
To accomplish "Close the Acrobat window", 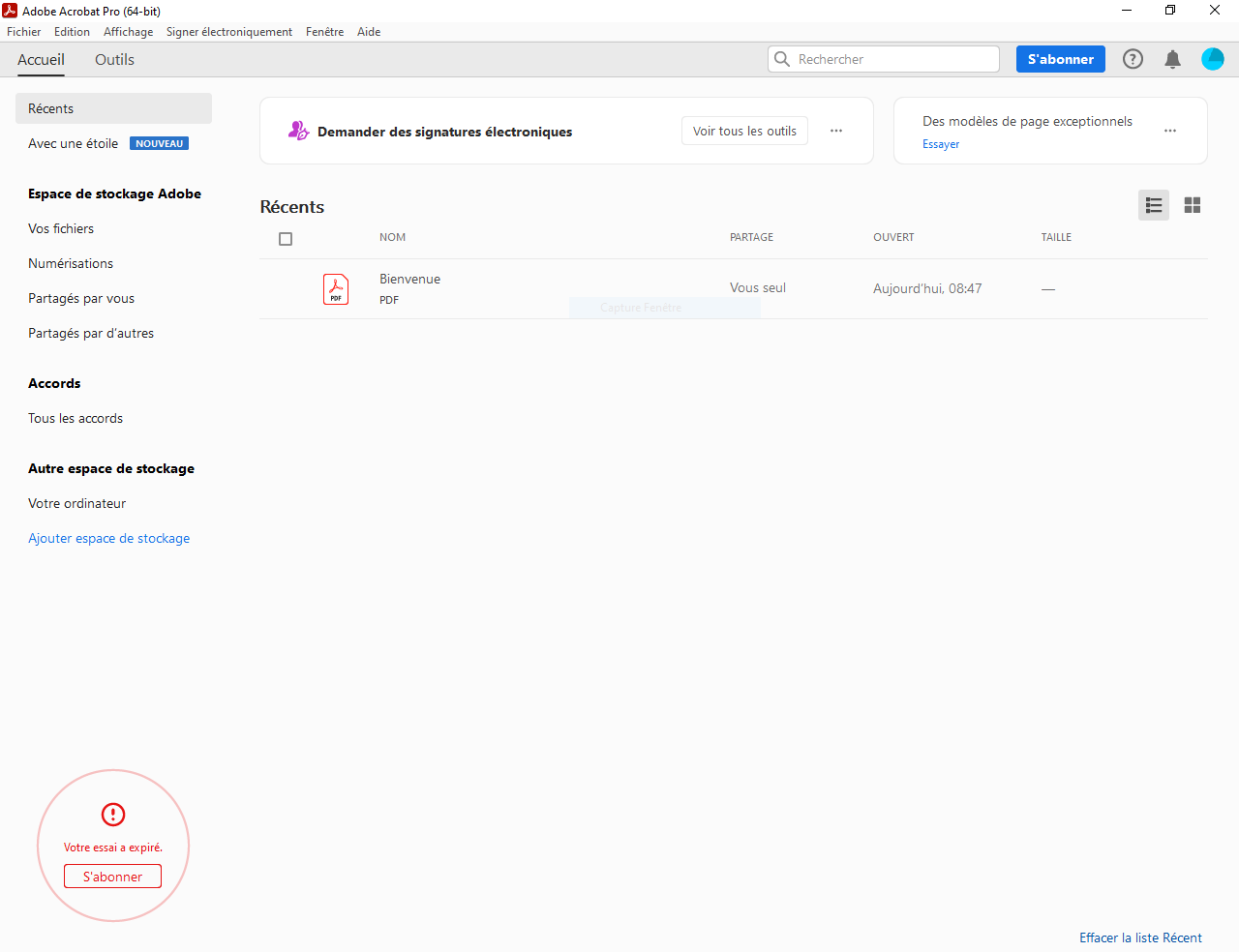I will pyautogui.click(x=1215, y=11).
